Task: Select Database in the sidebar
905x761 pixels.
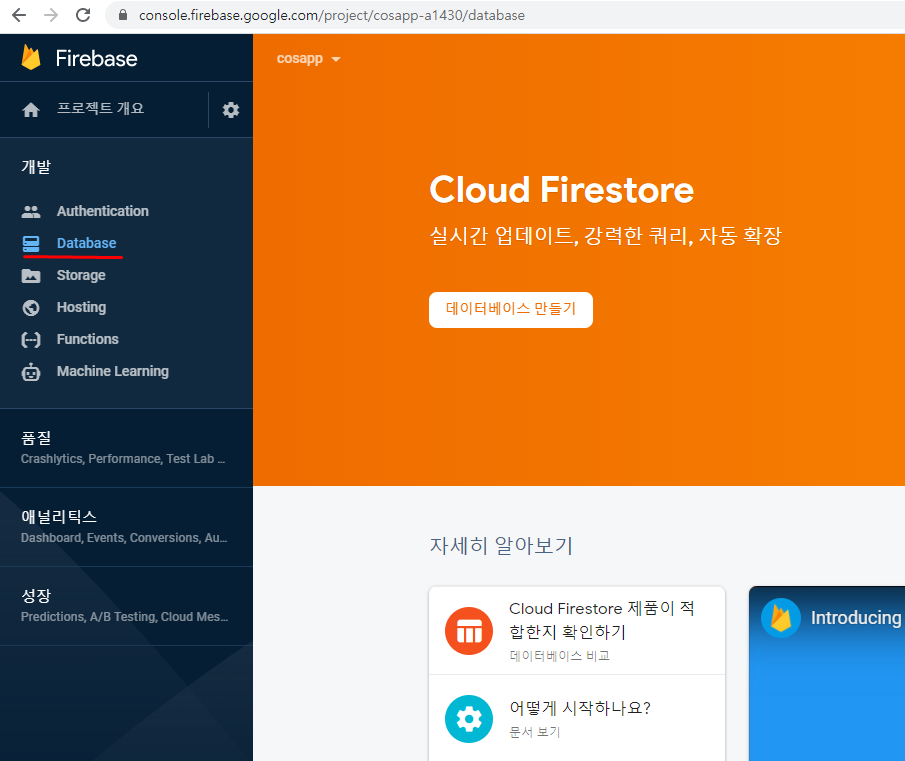Action: point(87,243)
